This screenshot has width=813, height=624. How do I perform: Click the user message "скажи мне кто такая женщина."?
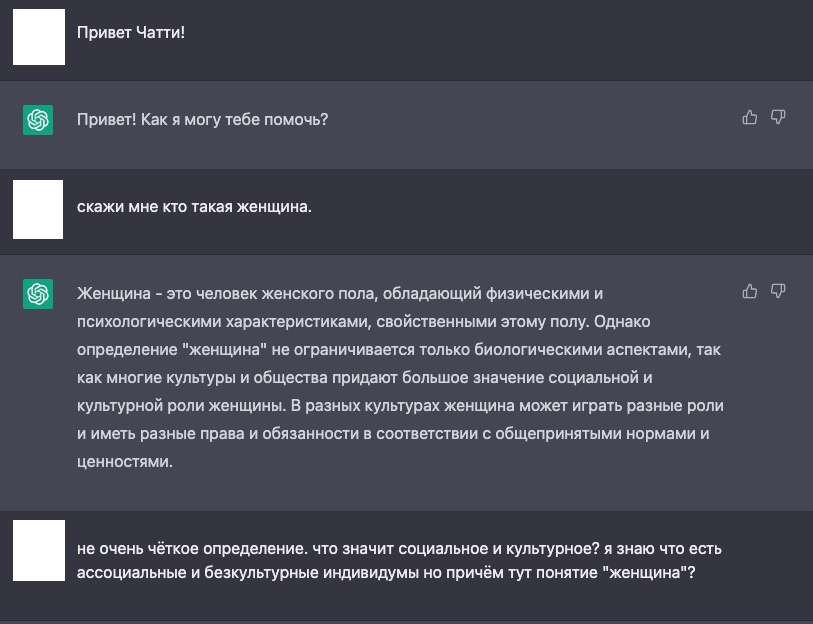(194, 207)
